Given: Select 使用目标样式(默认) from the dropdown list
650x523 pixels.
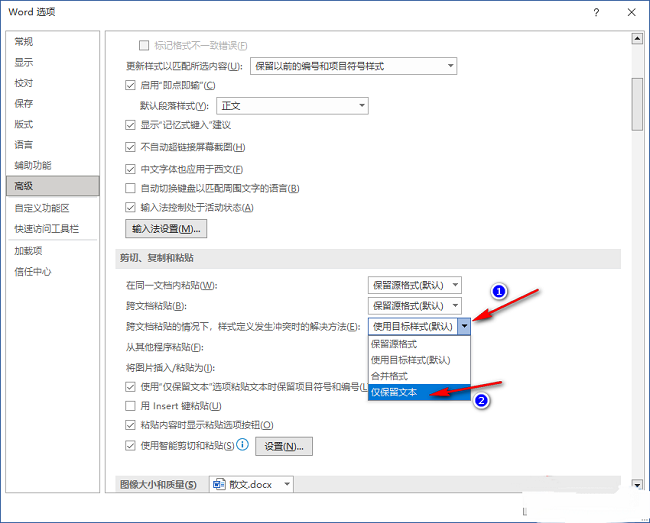Looking at the screenshot, I should 419,360.
